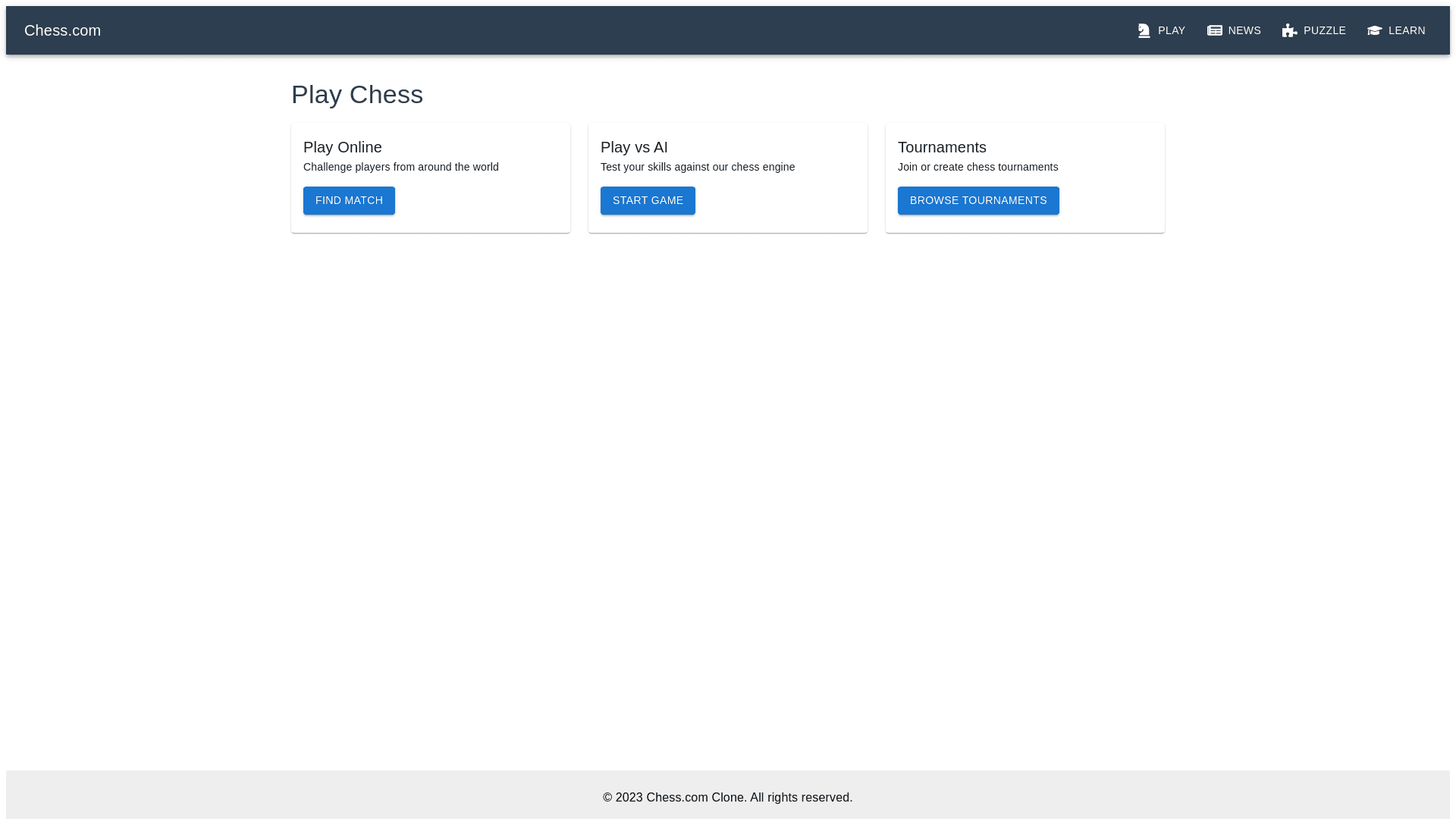Image resolution: width=1456 pixels, height=819 pixels.
Task: Click the Chess.com logo text
Action: (x=62, y=30)
